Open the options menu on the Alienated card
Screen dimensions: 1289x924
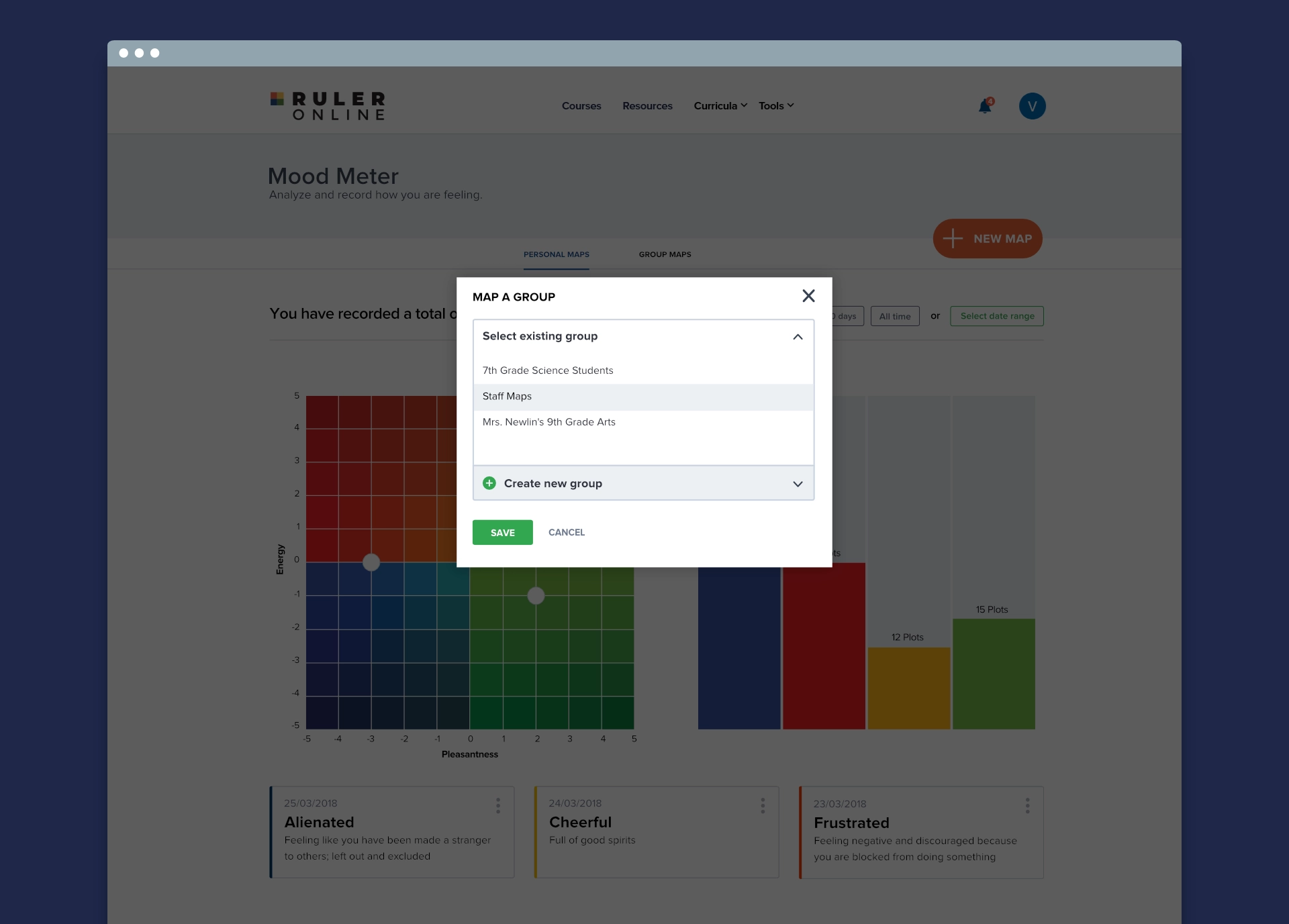498,805
